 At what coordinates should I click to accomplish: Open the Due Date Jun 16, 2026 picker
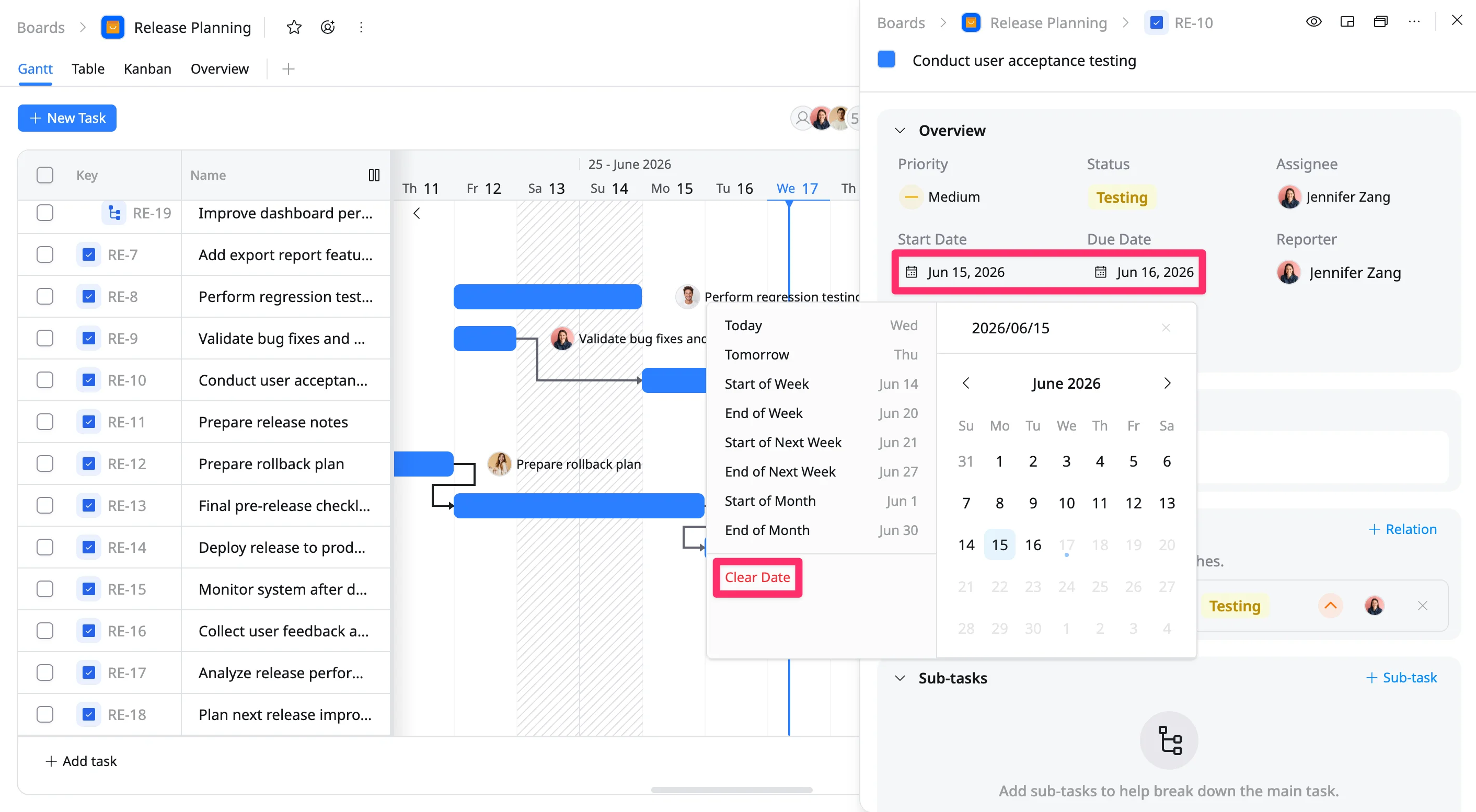click(x=1144, y=272)
